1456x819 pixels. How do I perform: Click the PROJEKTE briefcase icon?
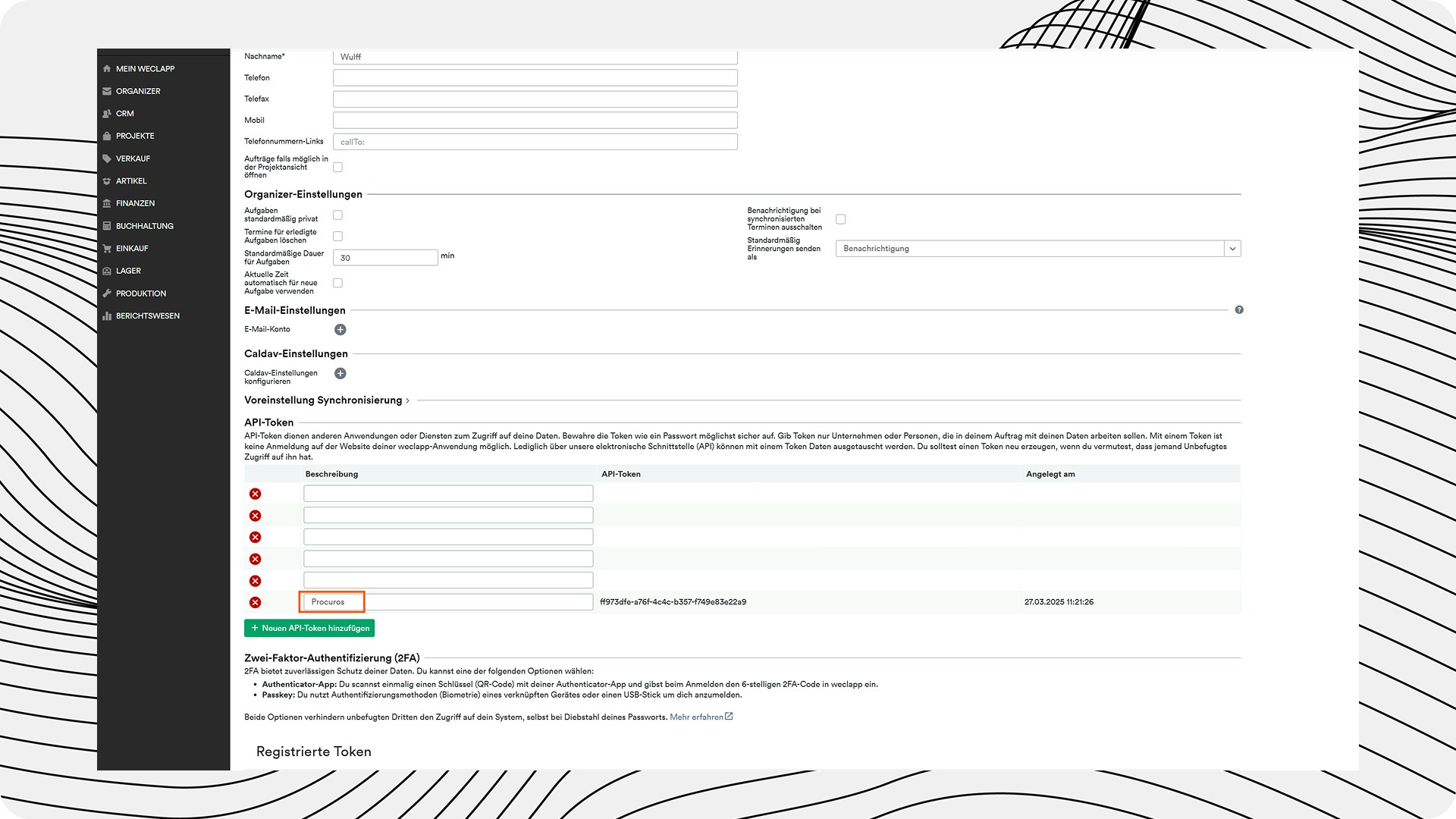(107, 136)
